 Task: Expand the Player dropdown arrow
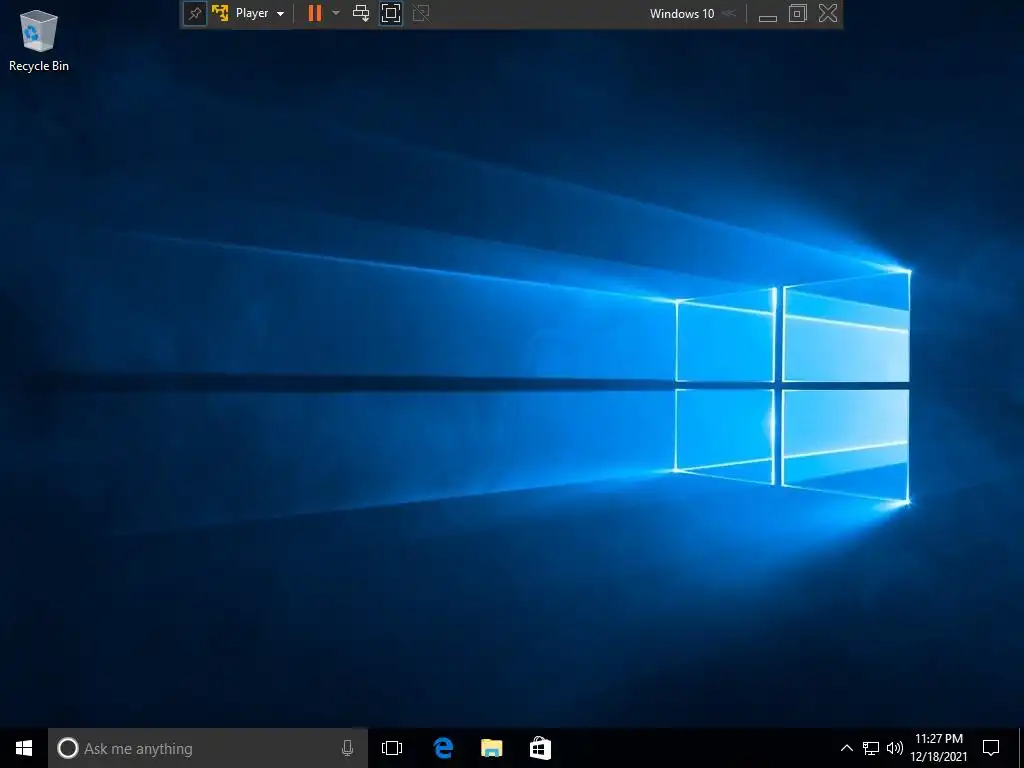click(280, 14)
